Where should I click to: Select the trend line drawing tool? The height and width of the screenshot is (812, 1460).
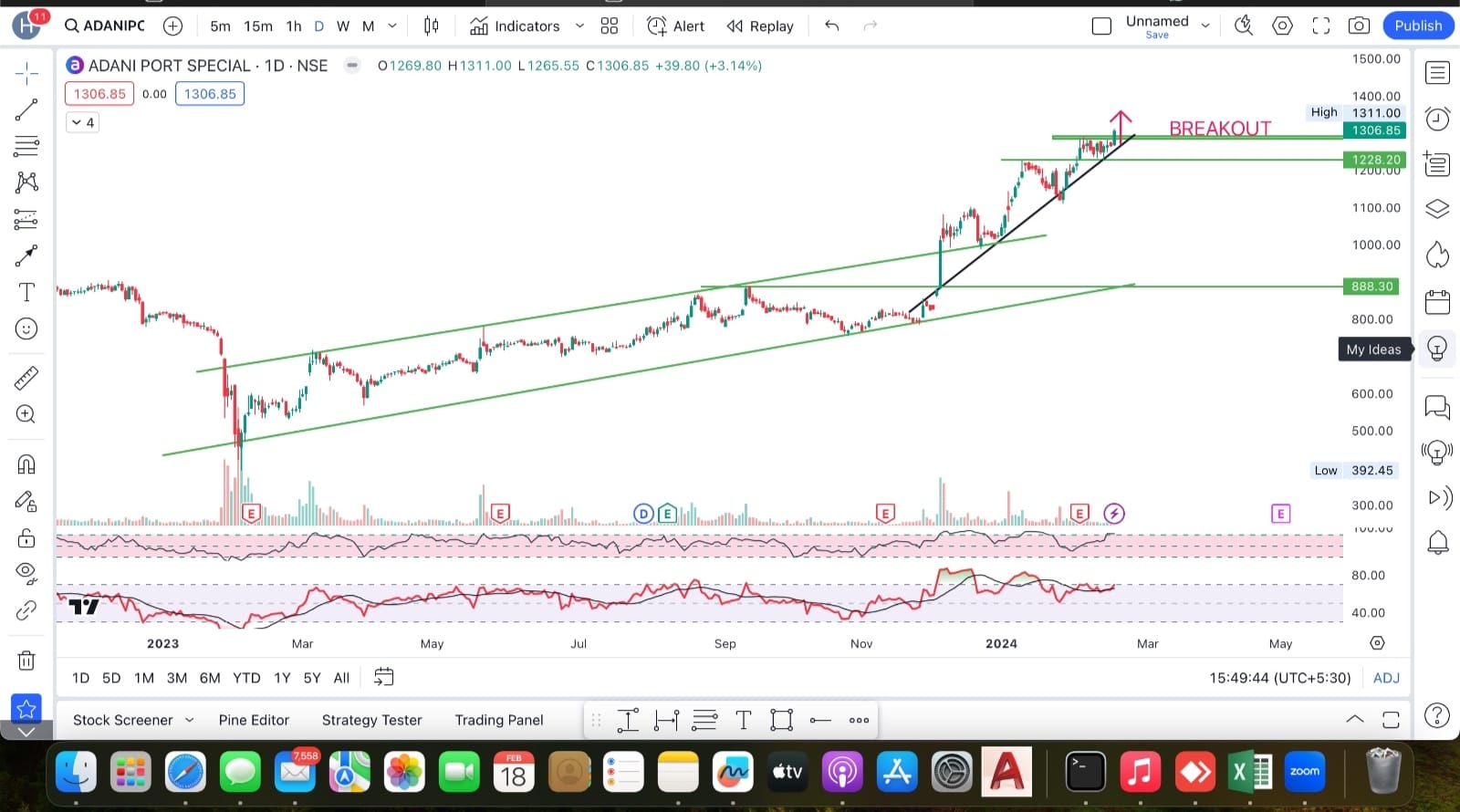26,110
